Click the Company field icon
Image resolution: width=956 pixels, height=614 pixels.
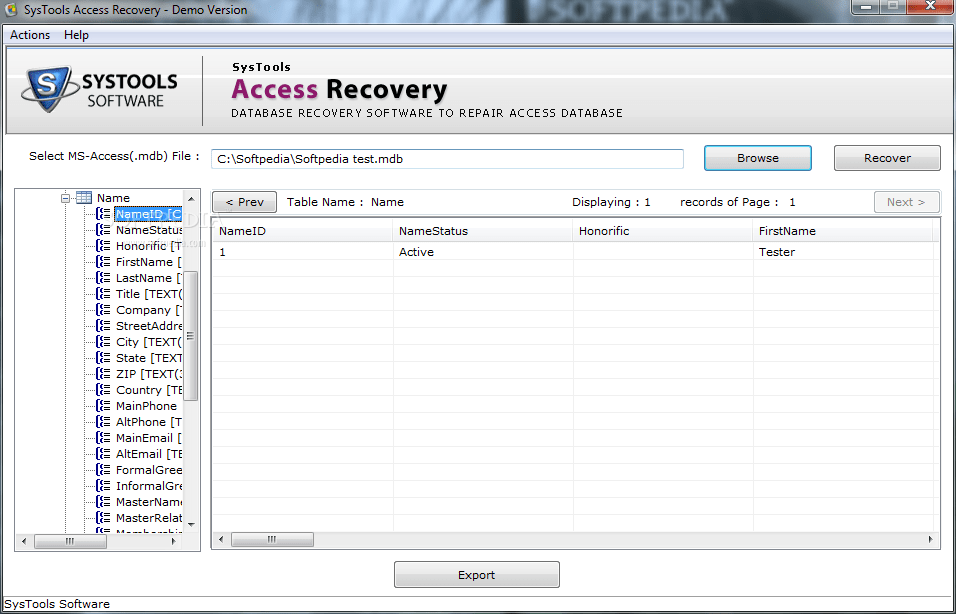(x=104, y=309)
